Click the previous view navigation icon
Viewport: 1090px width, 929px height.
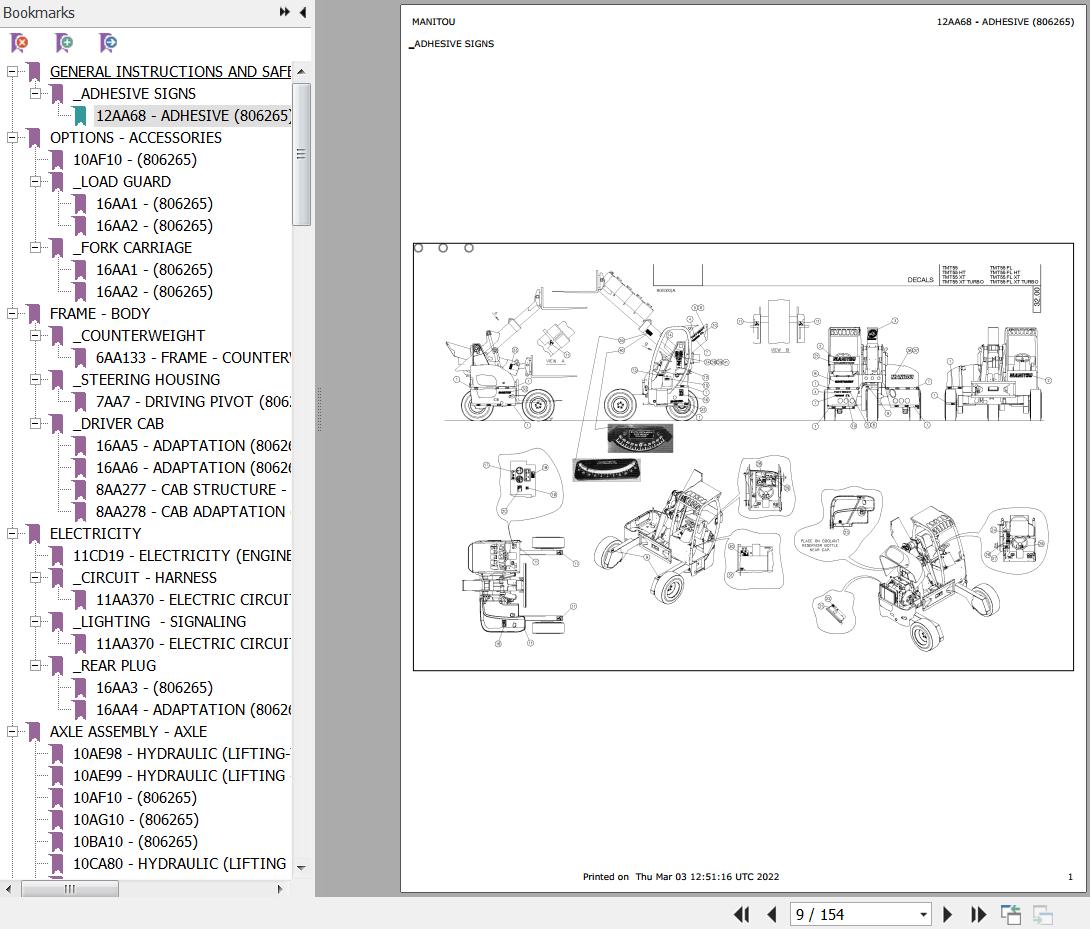pos(1011,914)
